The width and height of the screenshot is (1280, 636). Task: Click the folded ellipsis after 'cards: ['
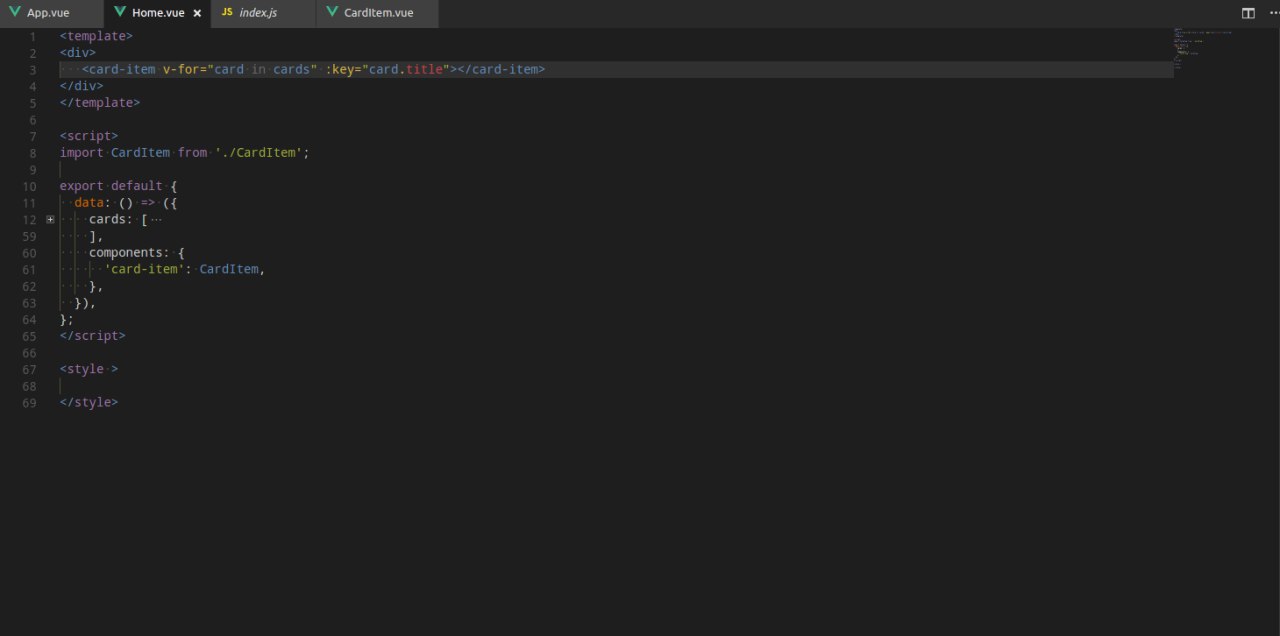point(155,219)
